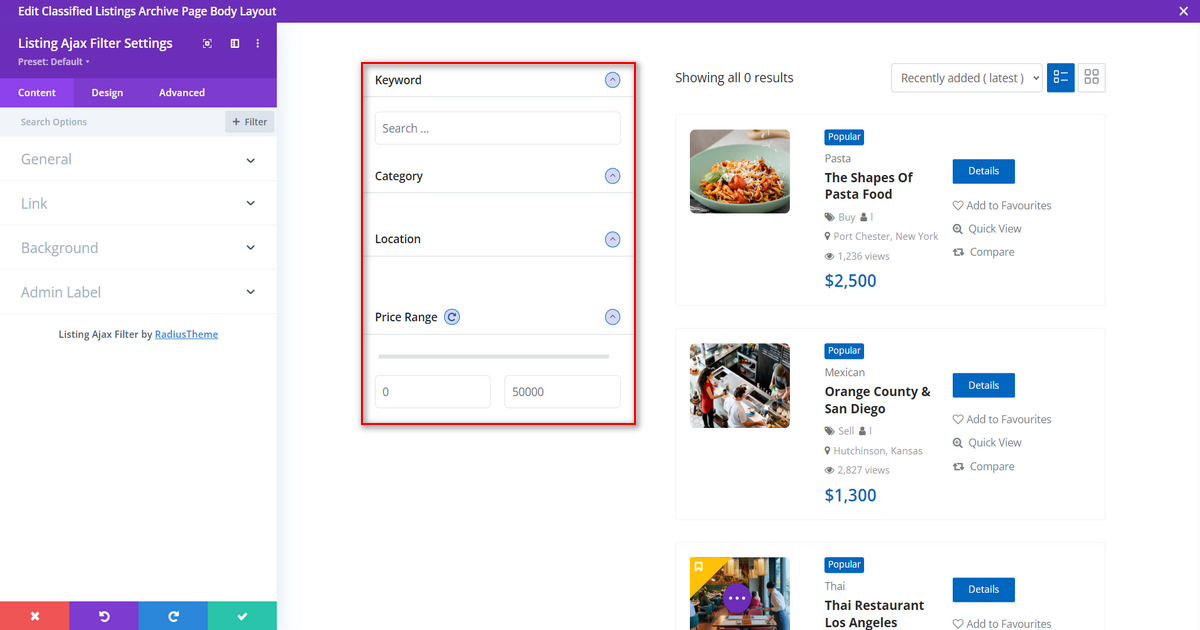Image resolution: width=1200 pixels, height=630 pixels.
Task: Click the bookmark ribbon on Thai listing image
Action: 699,567
